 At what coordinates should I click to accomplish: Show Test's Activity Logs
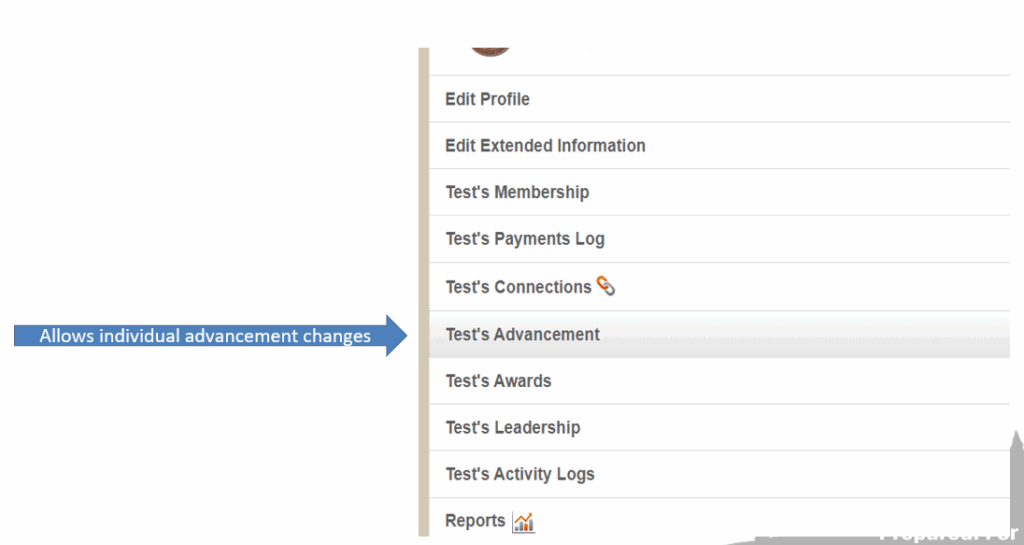point(520,474)
